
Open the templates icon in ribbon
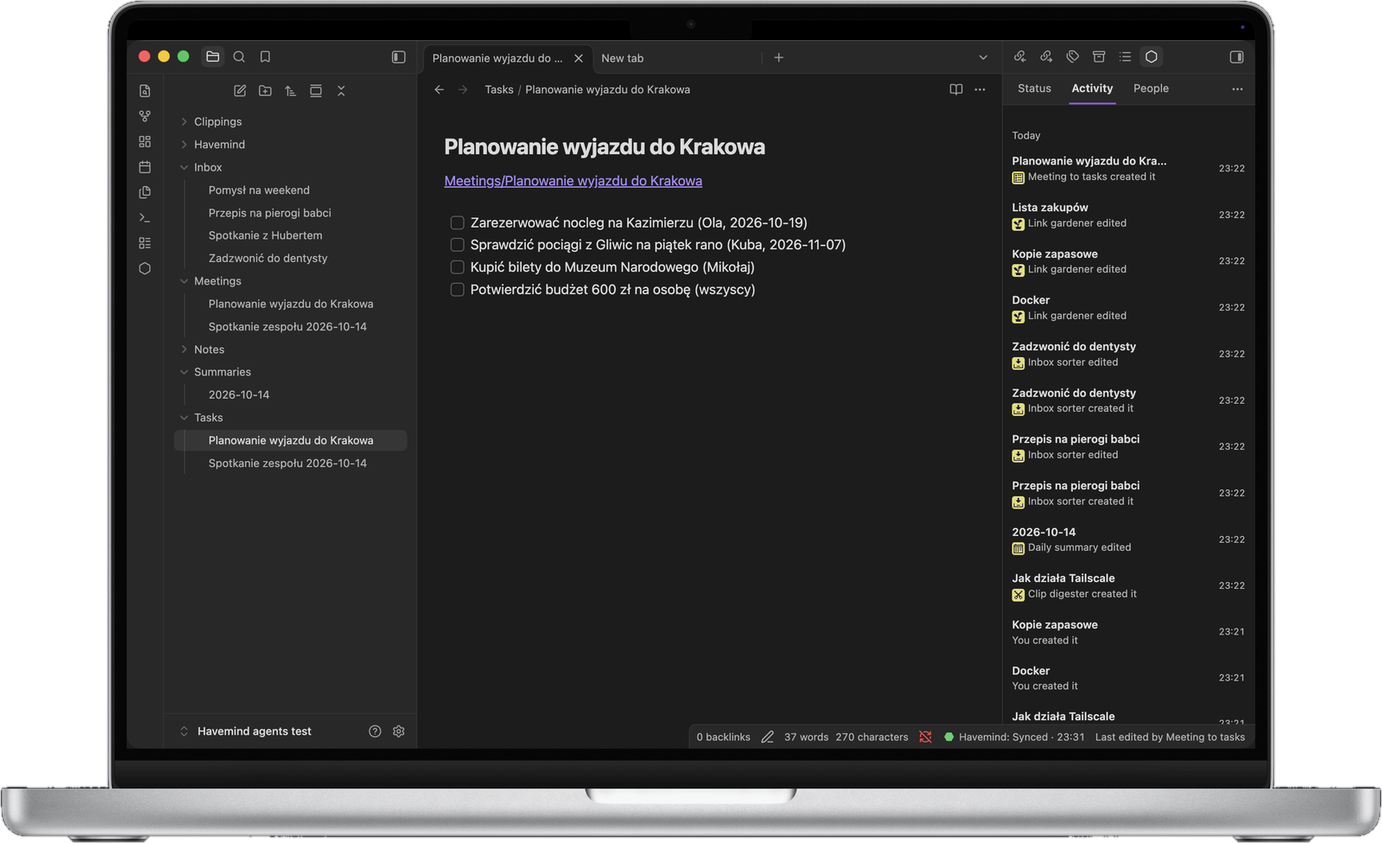145,192
